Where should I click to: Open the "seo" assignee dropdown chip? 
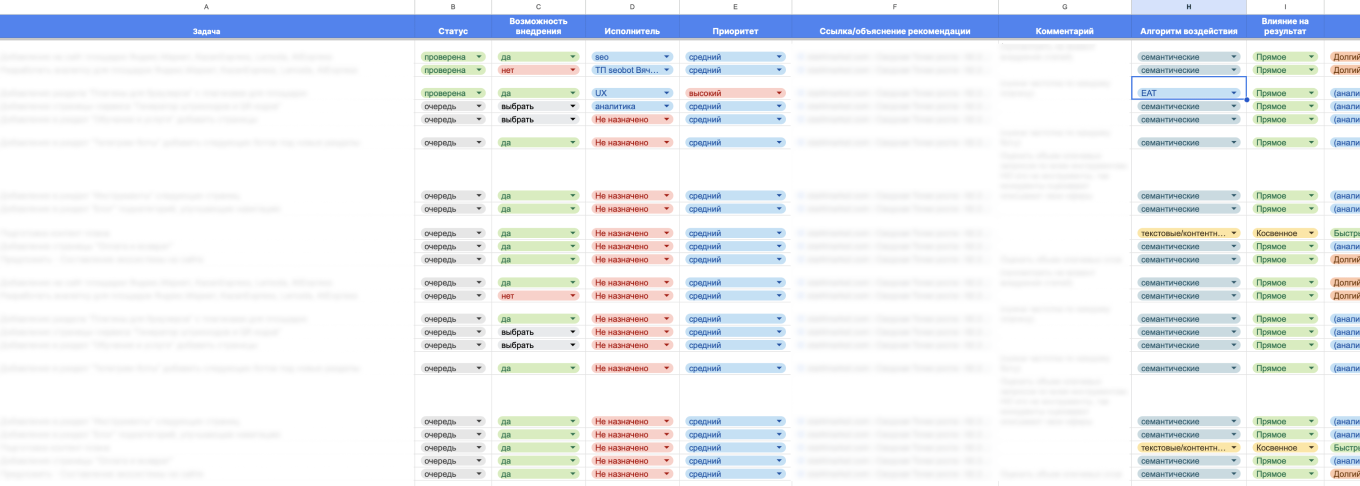[x=632, y=57]
